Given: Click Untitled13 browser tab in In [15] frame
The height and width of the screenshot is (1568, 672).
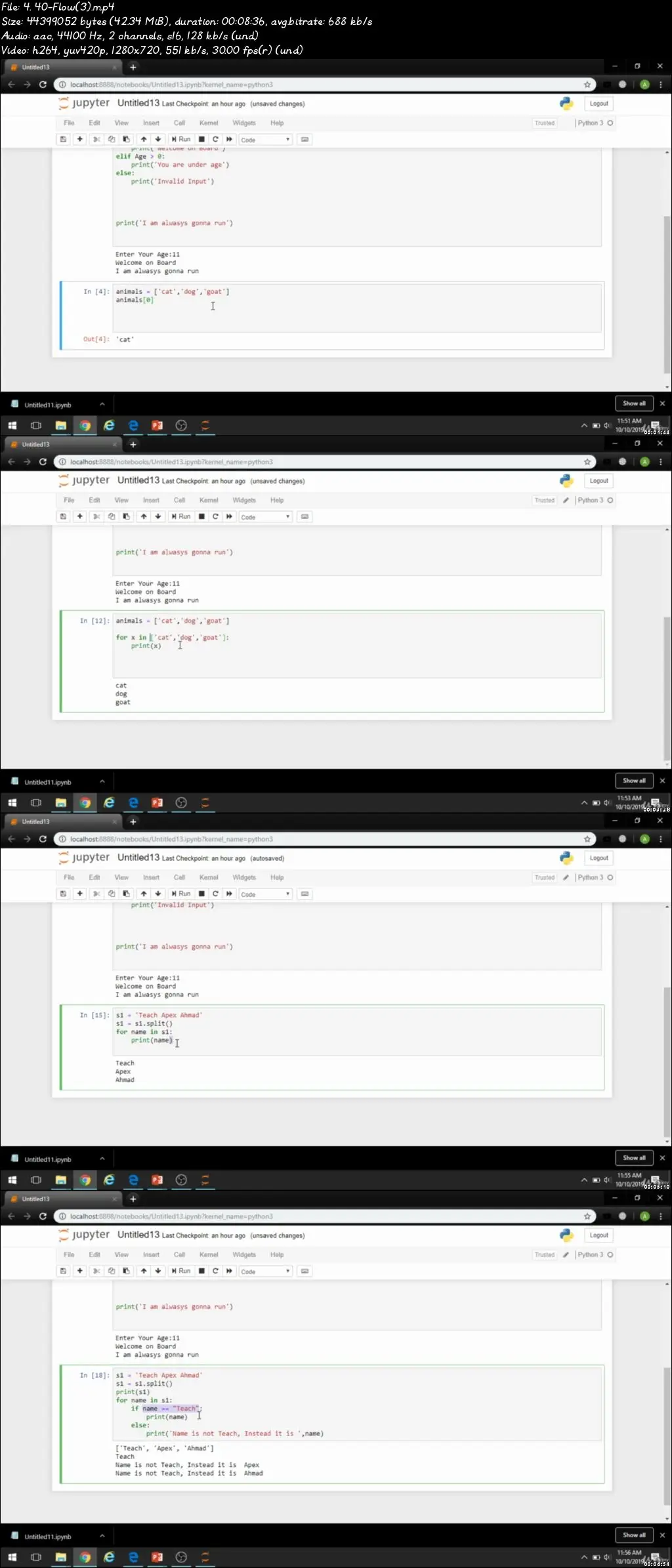Looking at the screenshot, I should (62, 821).
